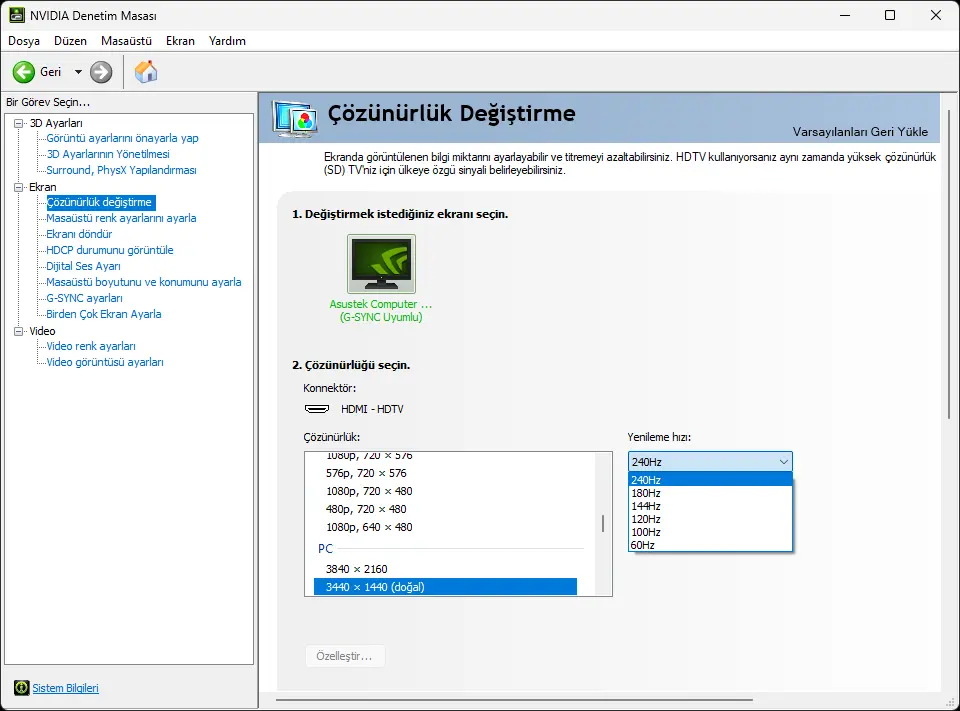The image size is (960, 711).
Task: Open Ekranı döndür item
Action: coord(79,234)
